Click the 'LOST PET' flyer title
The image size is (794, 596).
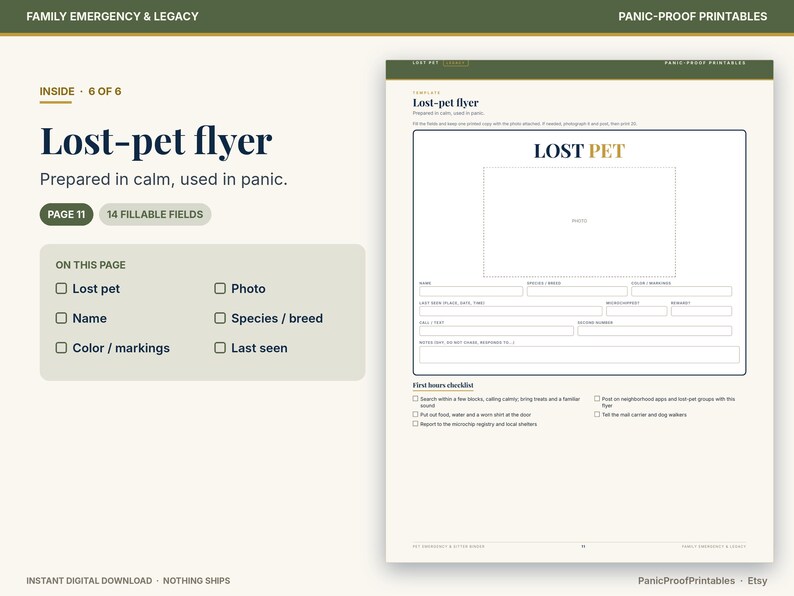579,151
